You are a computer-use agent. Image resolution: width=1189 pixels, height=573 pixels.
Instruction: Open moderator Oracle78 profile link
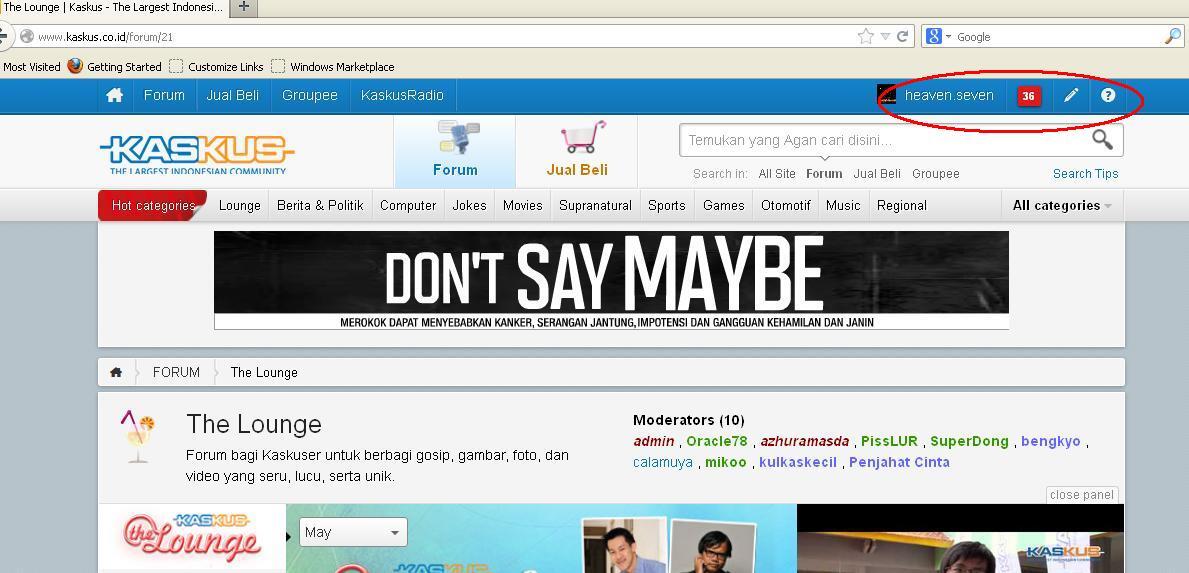[x=717, y=441]
